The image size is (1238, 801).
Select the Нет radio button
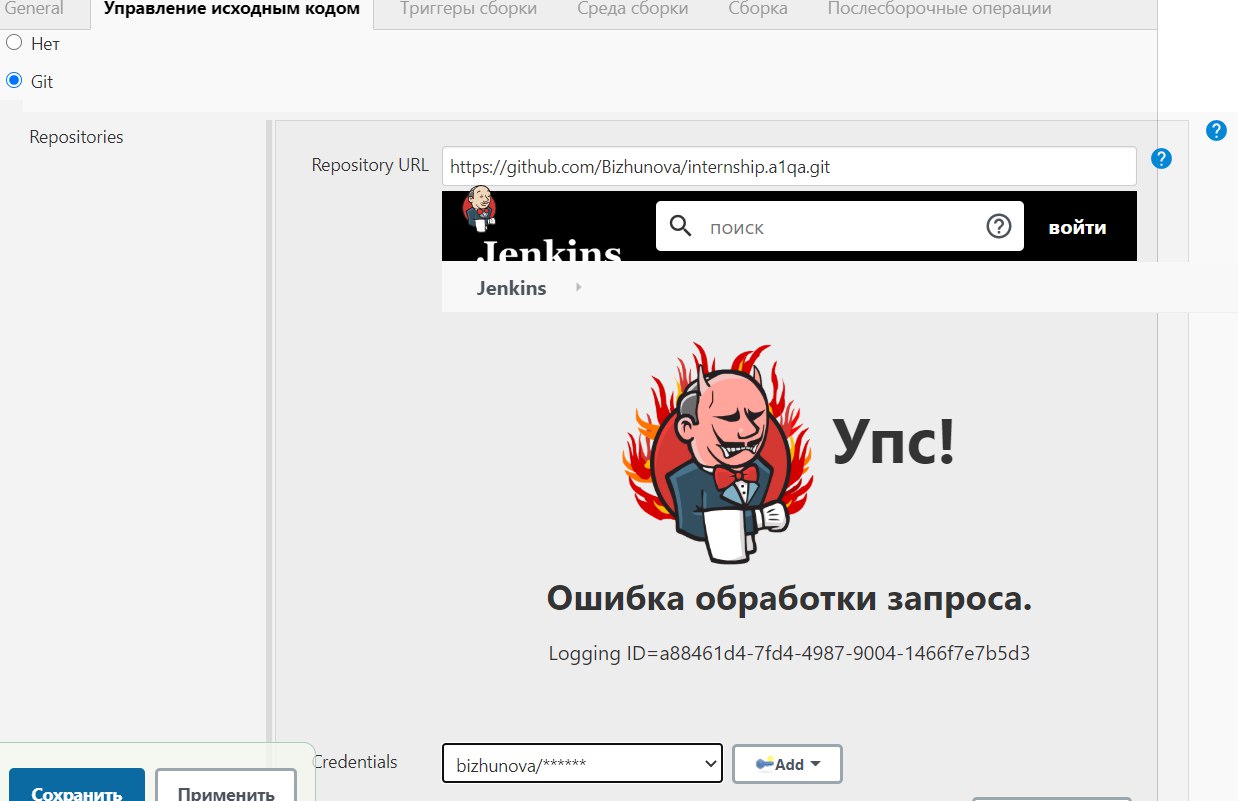pyautogui.click(x=14, y=43)
